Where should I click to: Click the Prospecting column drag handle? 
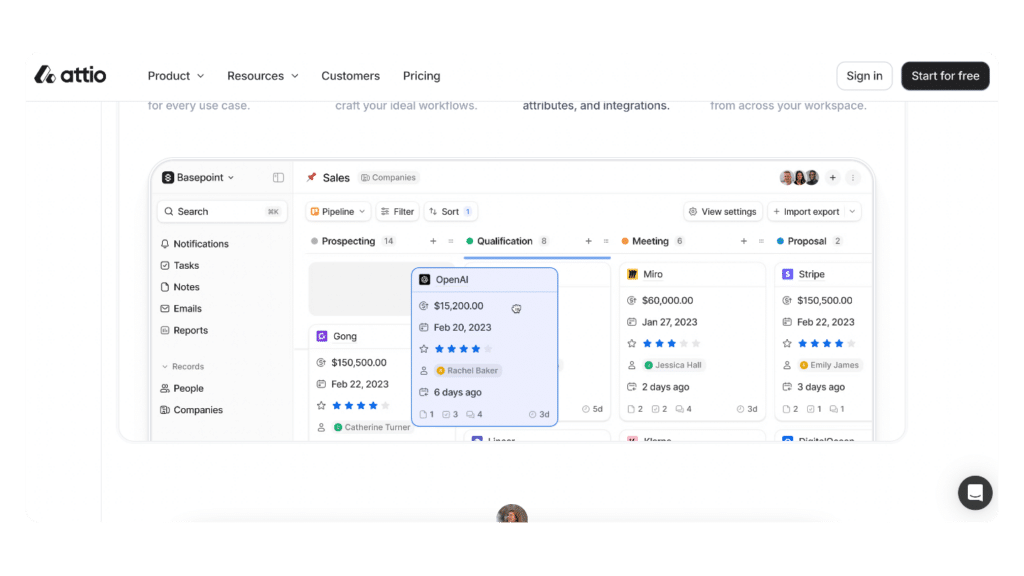[451, 241]
